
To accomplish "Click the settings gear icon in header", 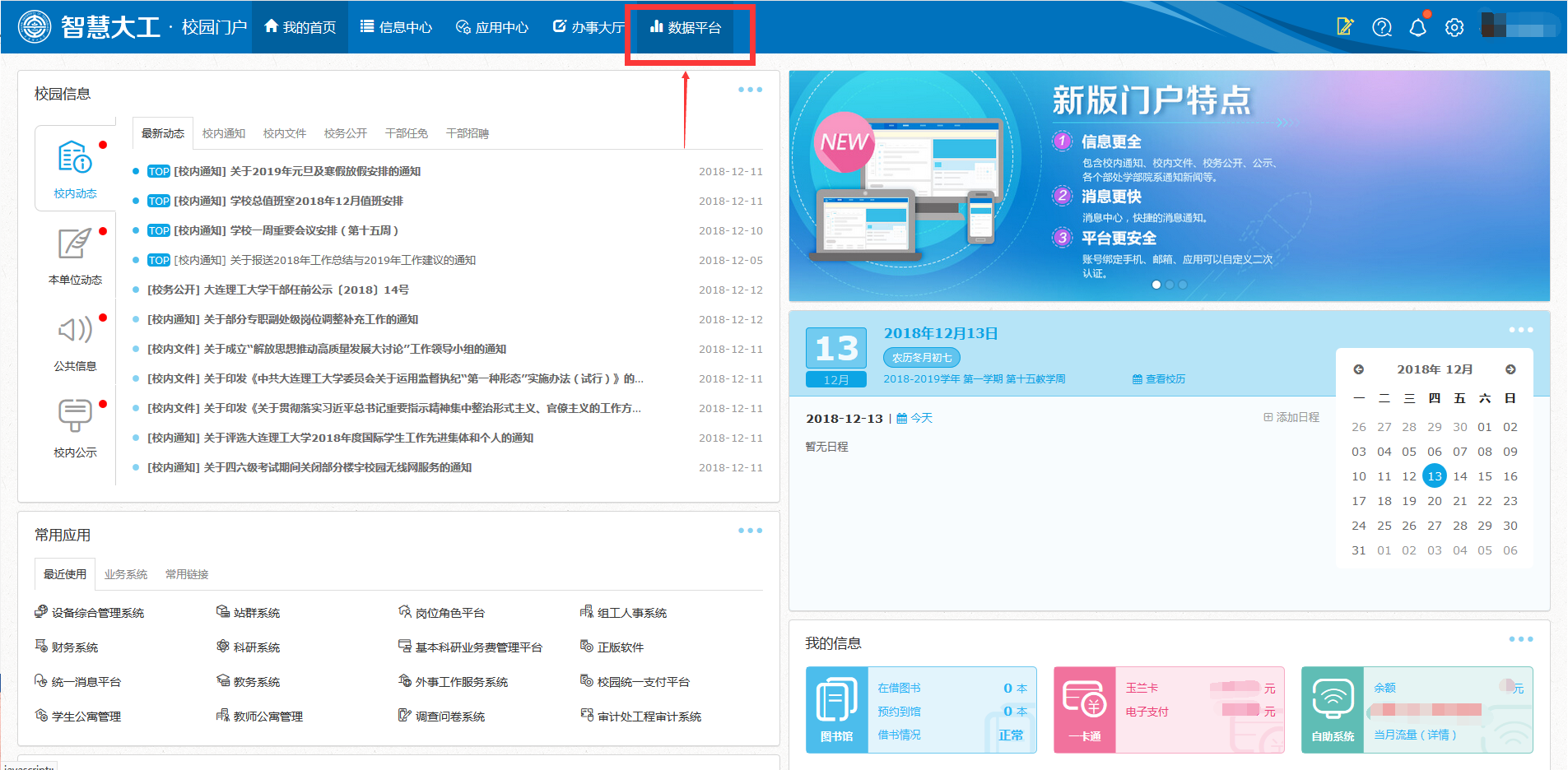I will point(1454,27).
